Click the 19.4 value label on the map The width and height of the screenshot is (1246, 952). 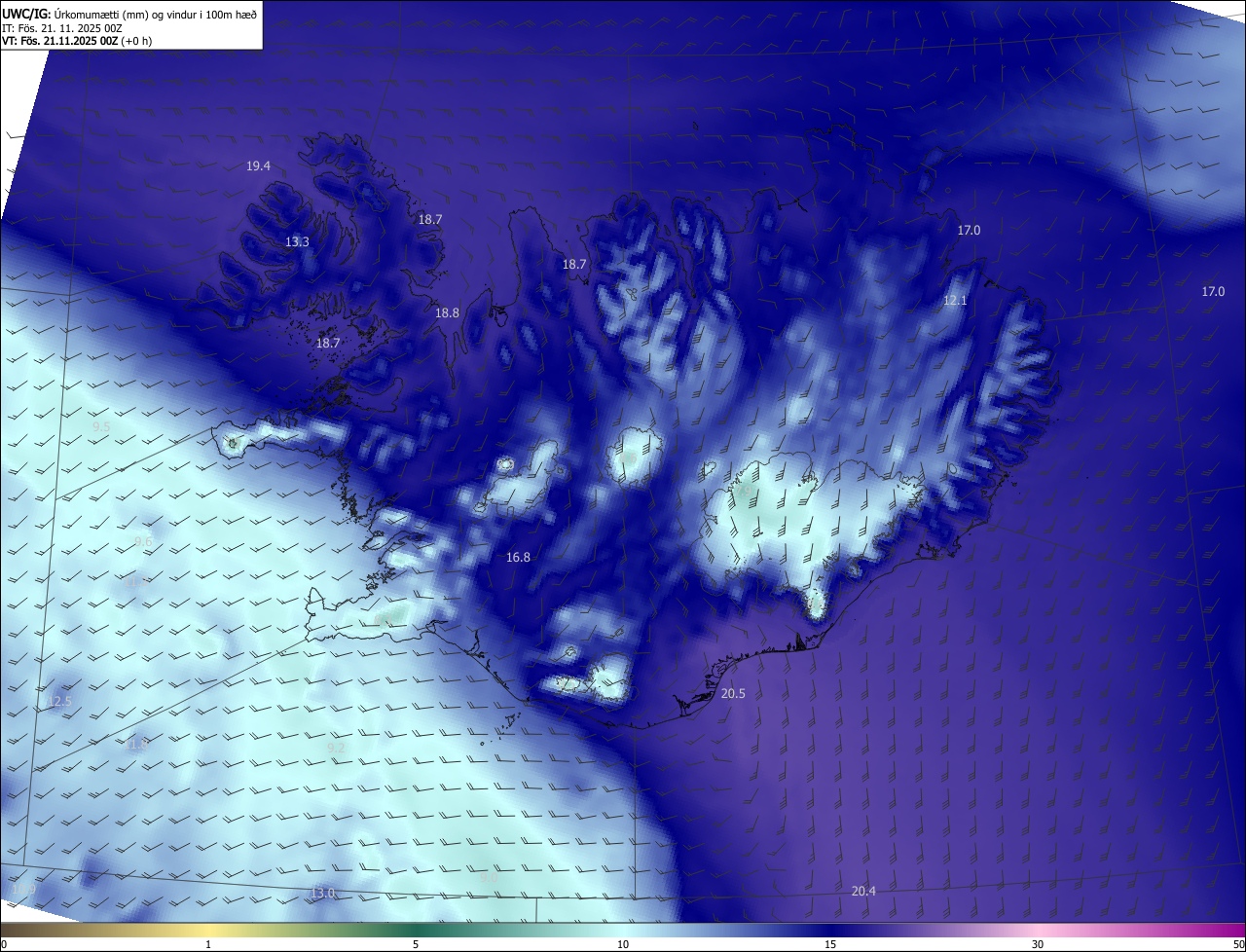(x=258, y=166)
